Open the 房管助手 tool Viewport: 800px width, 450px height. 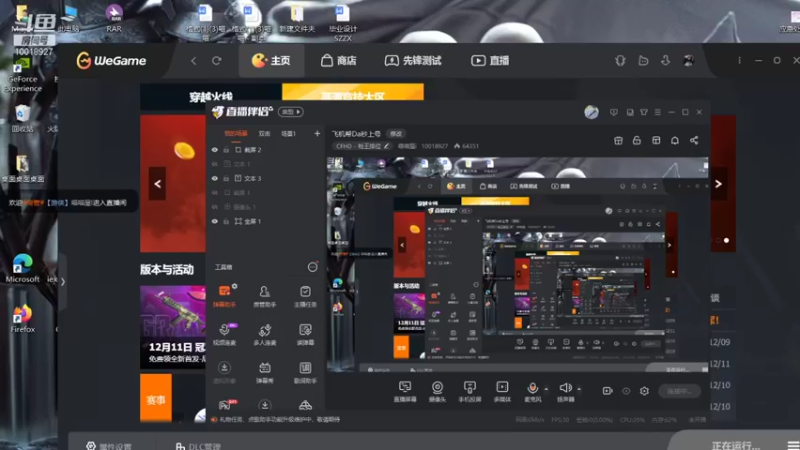[264, 296]
